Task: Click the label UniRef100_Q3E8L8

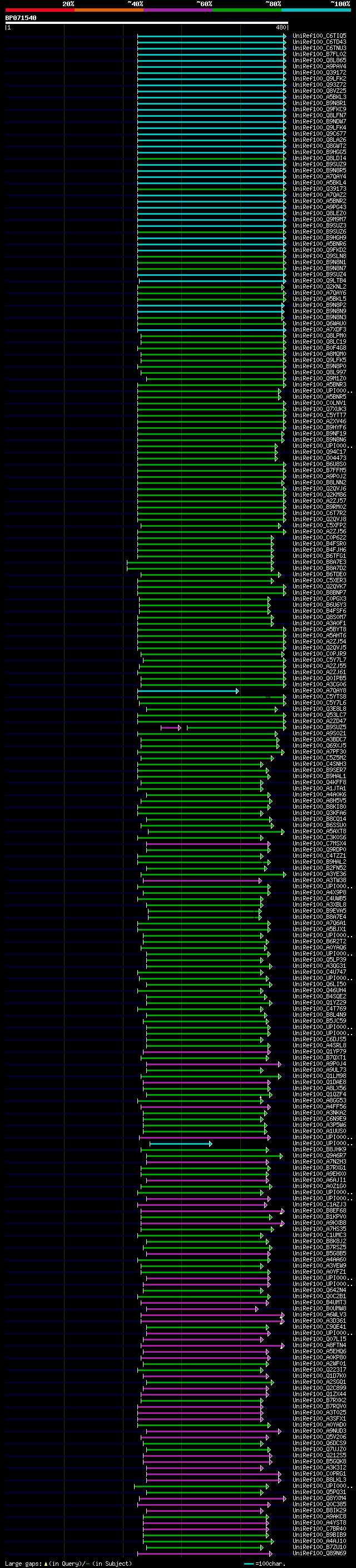Action: 319,709
